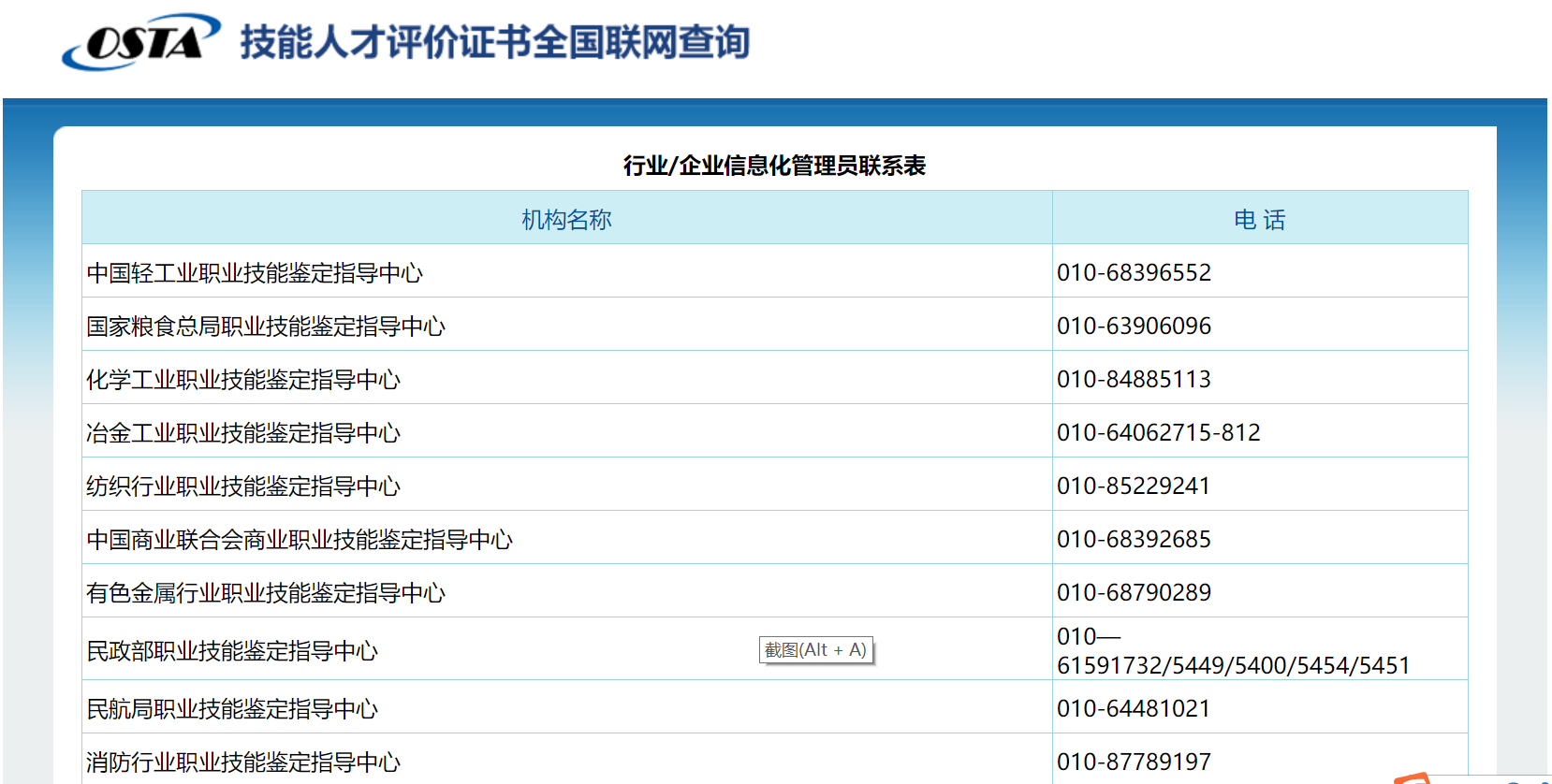The width and height of the screenshot is (1552, 784).
Task: Click 民航局职业技能鉴定指导中心 name cell
Action: pyautogui.click(x=232, y=709)
